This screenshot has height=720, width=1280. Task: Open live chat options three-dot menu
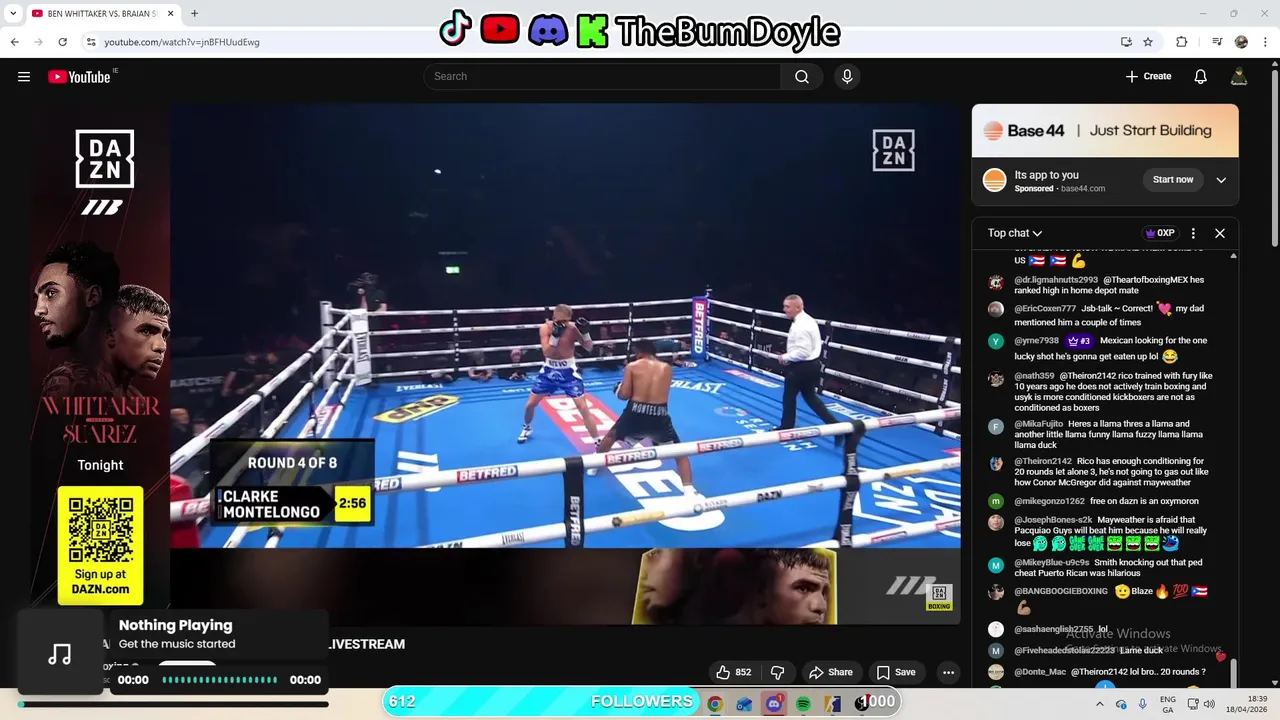click(1193, 233)
